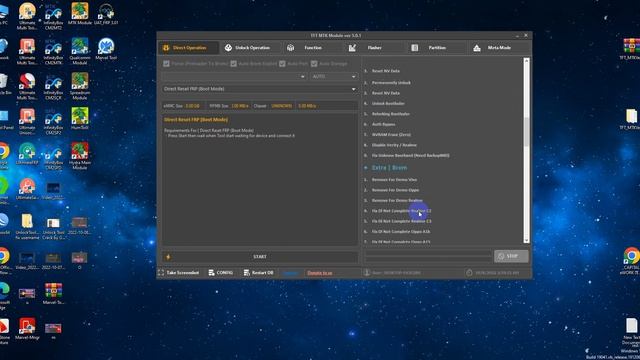Open InfinityBox CM2SPD desktop shortcut
The height and width of the screenshot is (360, 640).
click(53, 157)
